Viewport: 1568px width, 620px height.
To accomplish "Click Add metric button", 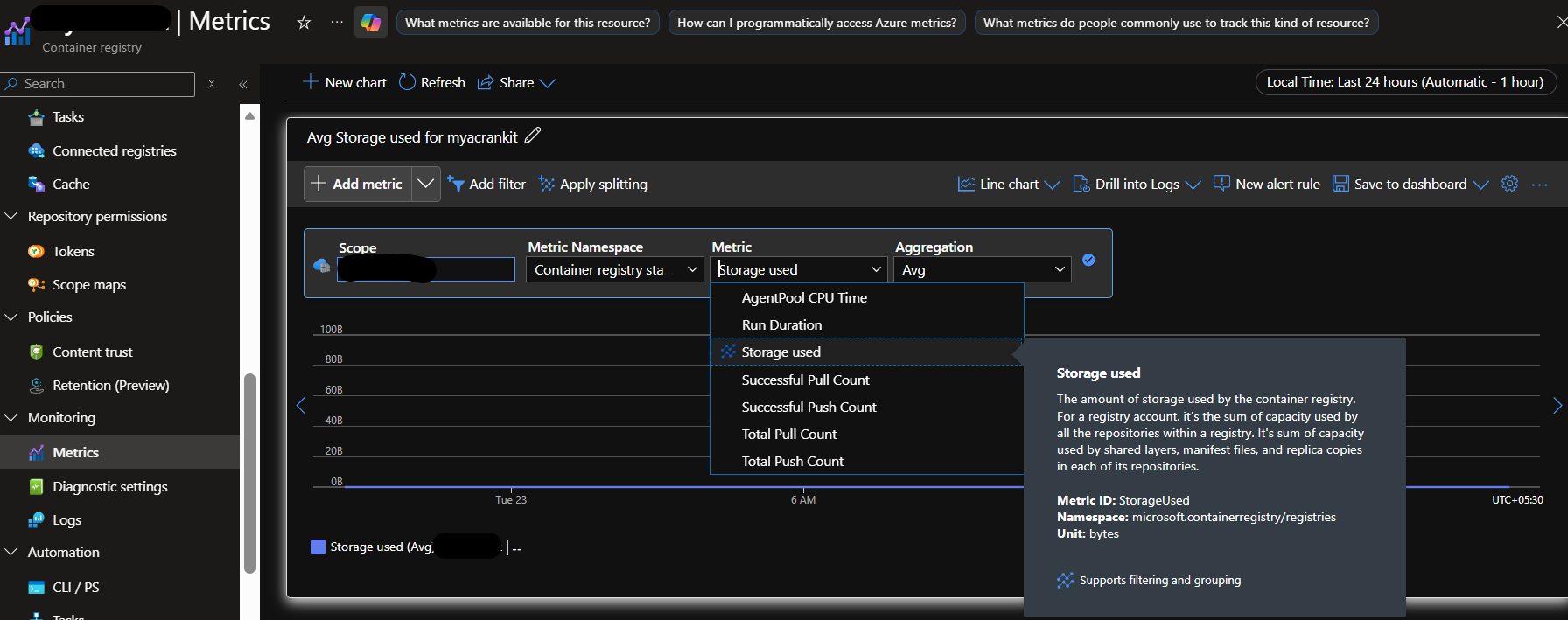I will pyautogui.click(x=358, y=184).
